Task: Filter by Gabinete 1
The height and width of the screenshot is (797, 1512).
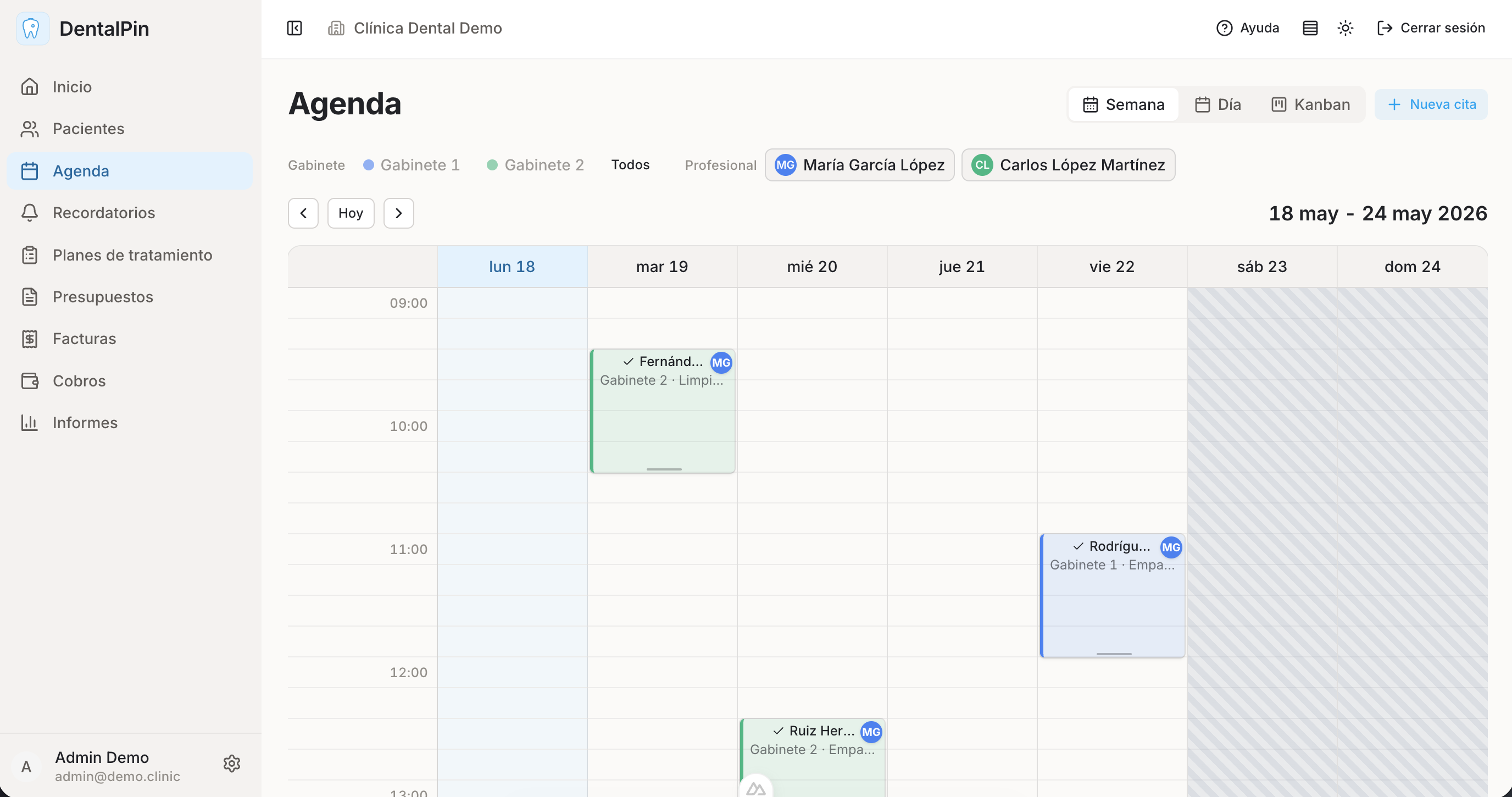Action: pyautogui.click(x=411, y=165)
